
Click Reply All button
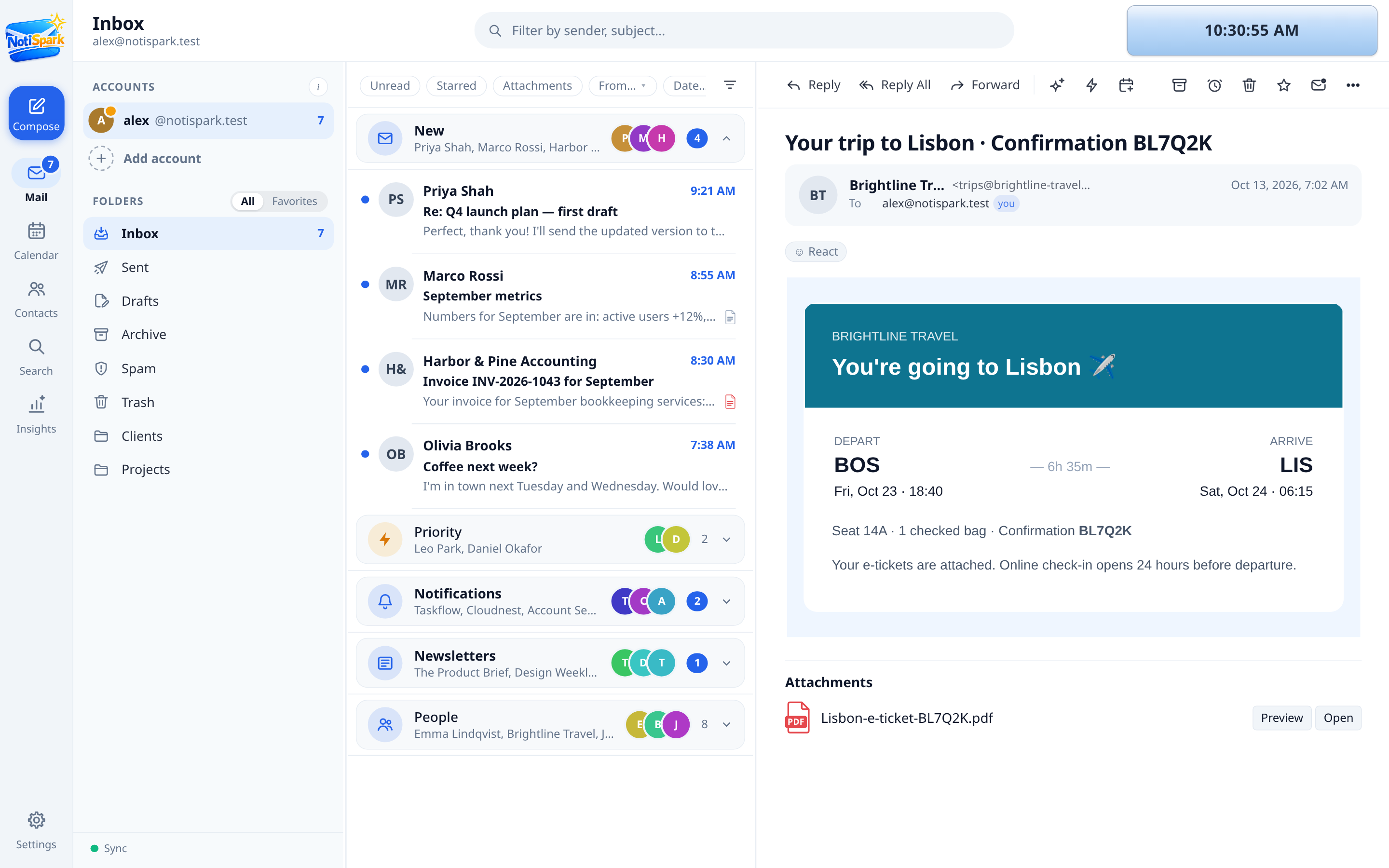895,85
